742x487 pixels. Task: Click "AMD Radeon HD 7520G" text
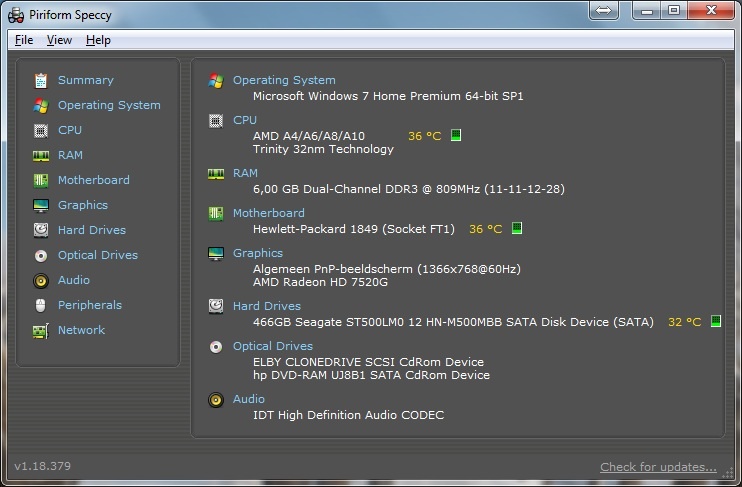(320, 283)
